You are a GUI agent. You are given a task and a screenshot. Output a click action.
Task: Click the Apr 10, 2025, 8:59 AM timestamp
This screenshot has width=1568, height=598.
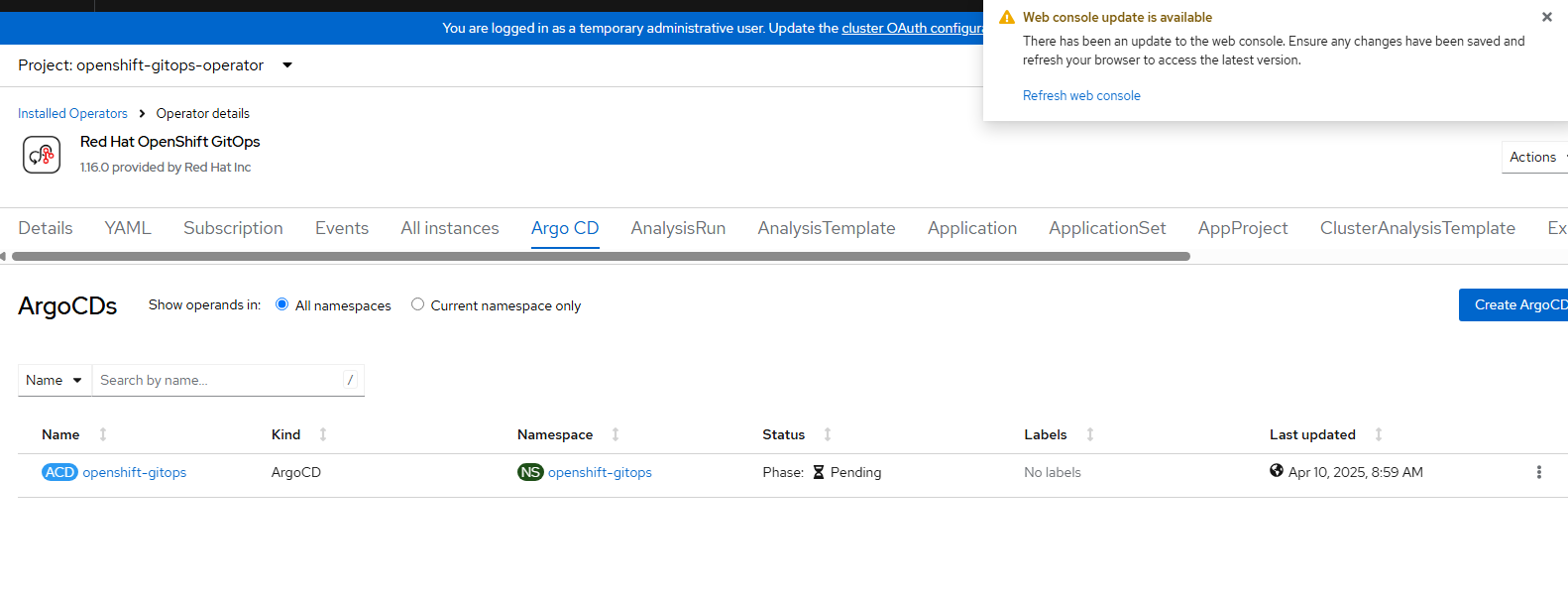click(1355, 472)
